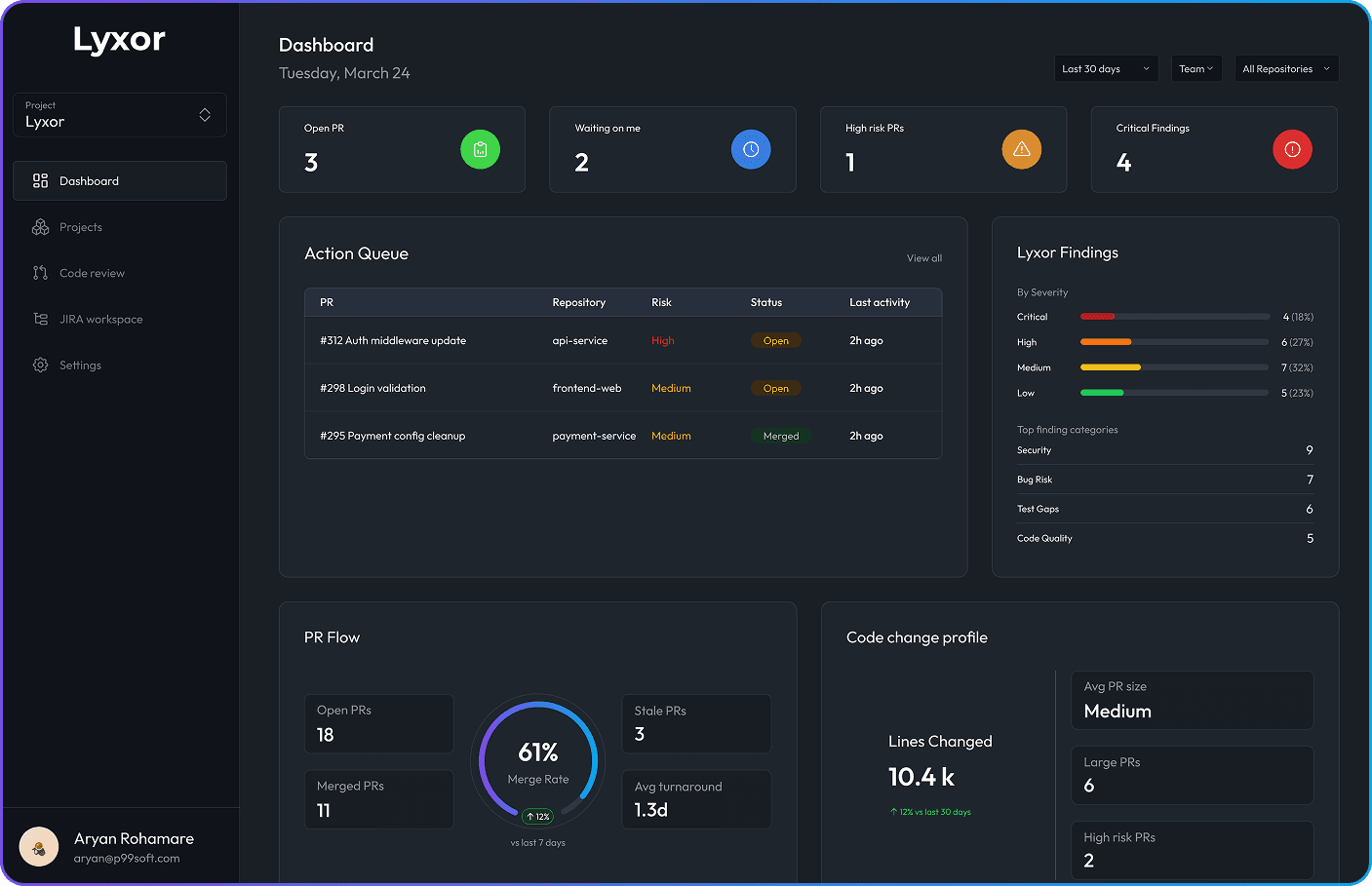Click the 10.4 k Lines Changed value

pyautogui.click(x=921, y=777)
